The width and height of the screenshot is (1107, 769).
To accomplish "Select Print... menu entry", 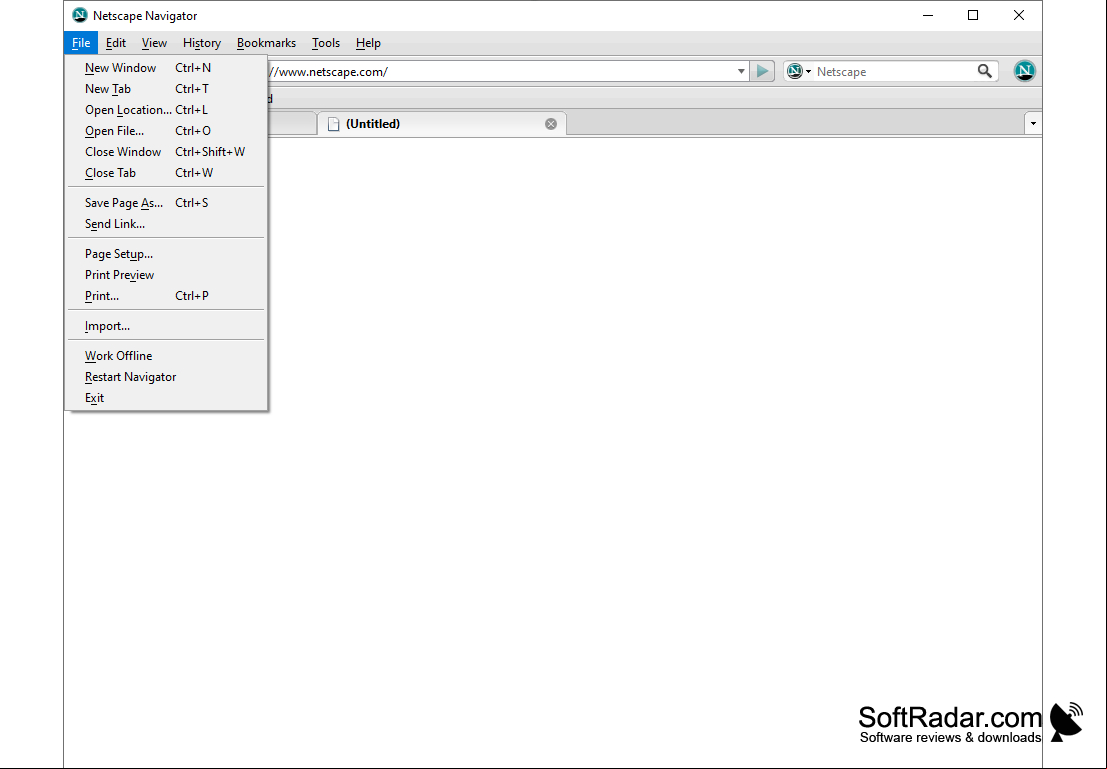I will (x=166, y=296).
